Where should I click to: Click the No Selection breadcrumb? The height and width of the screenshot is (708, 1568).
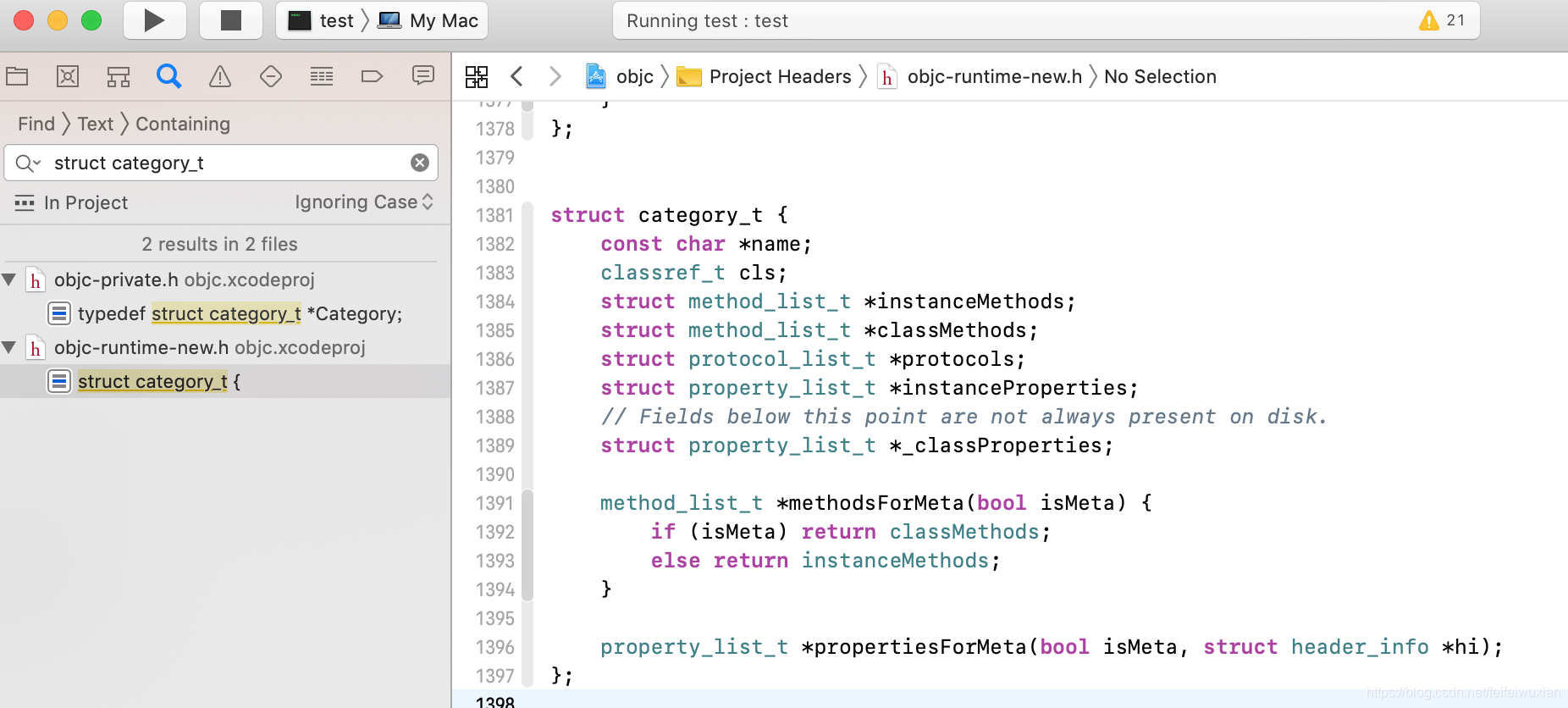click(1160, 76)
